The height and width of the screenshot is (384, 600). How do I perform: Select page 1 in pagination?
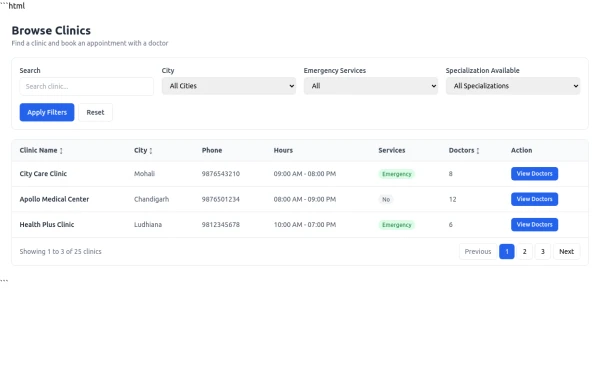507,251
